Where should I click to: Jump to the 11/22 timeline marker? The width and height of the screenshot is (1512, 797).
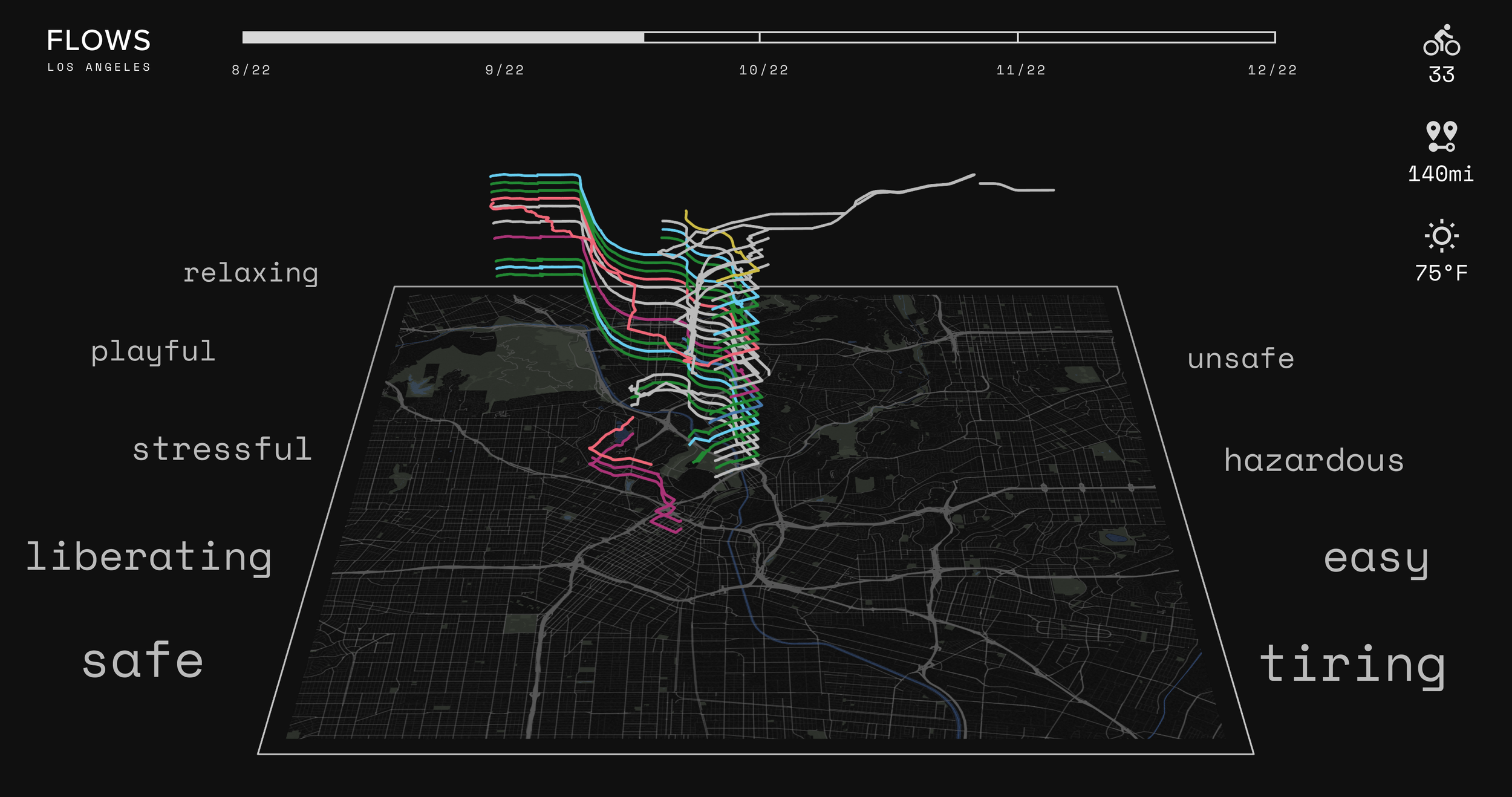pos(1020,70)
